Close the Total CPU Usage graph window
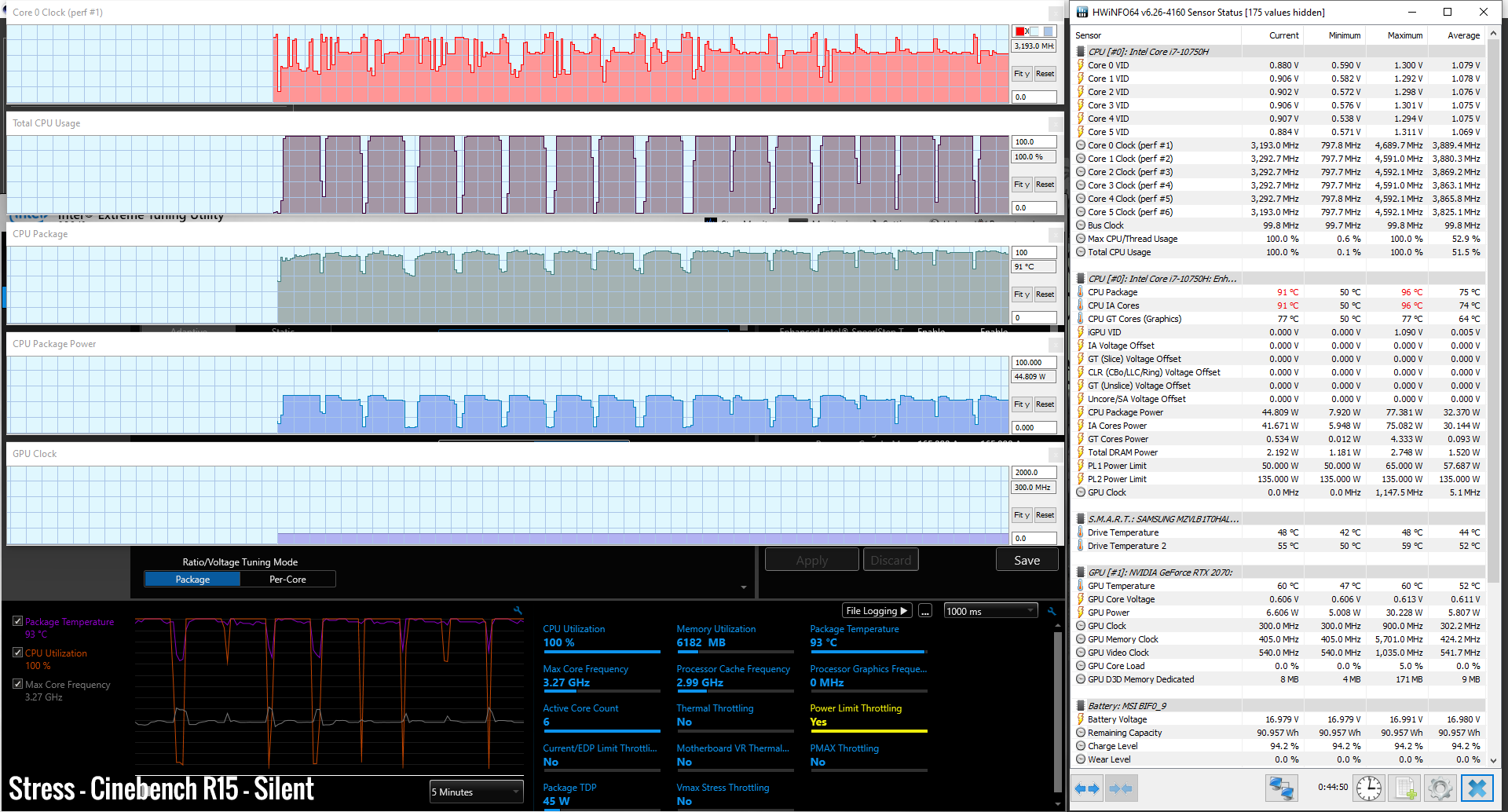The width and height of the screenshot is (1508, 812). [1056, 124]
